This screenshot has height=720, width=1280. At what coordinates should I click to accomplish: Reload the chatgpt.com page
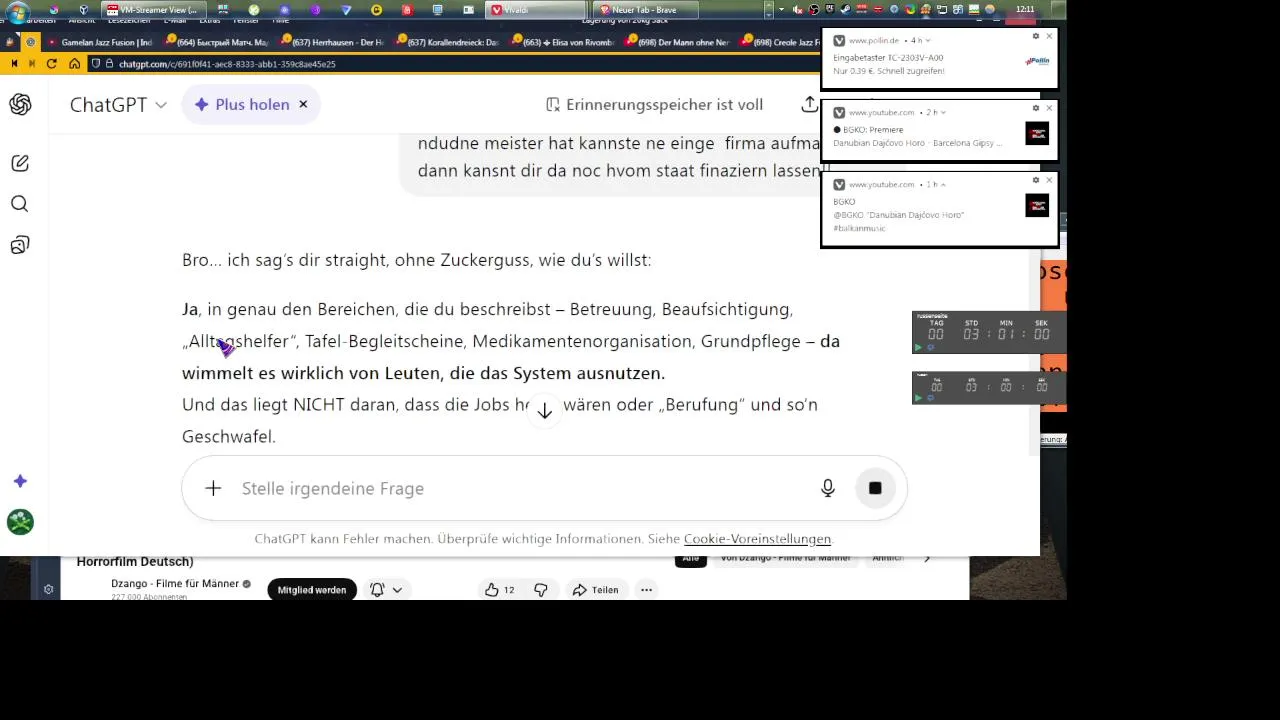(x=52, y=63)
